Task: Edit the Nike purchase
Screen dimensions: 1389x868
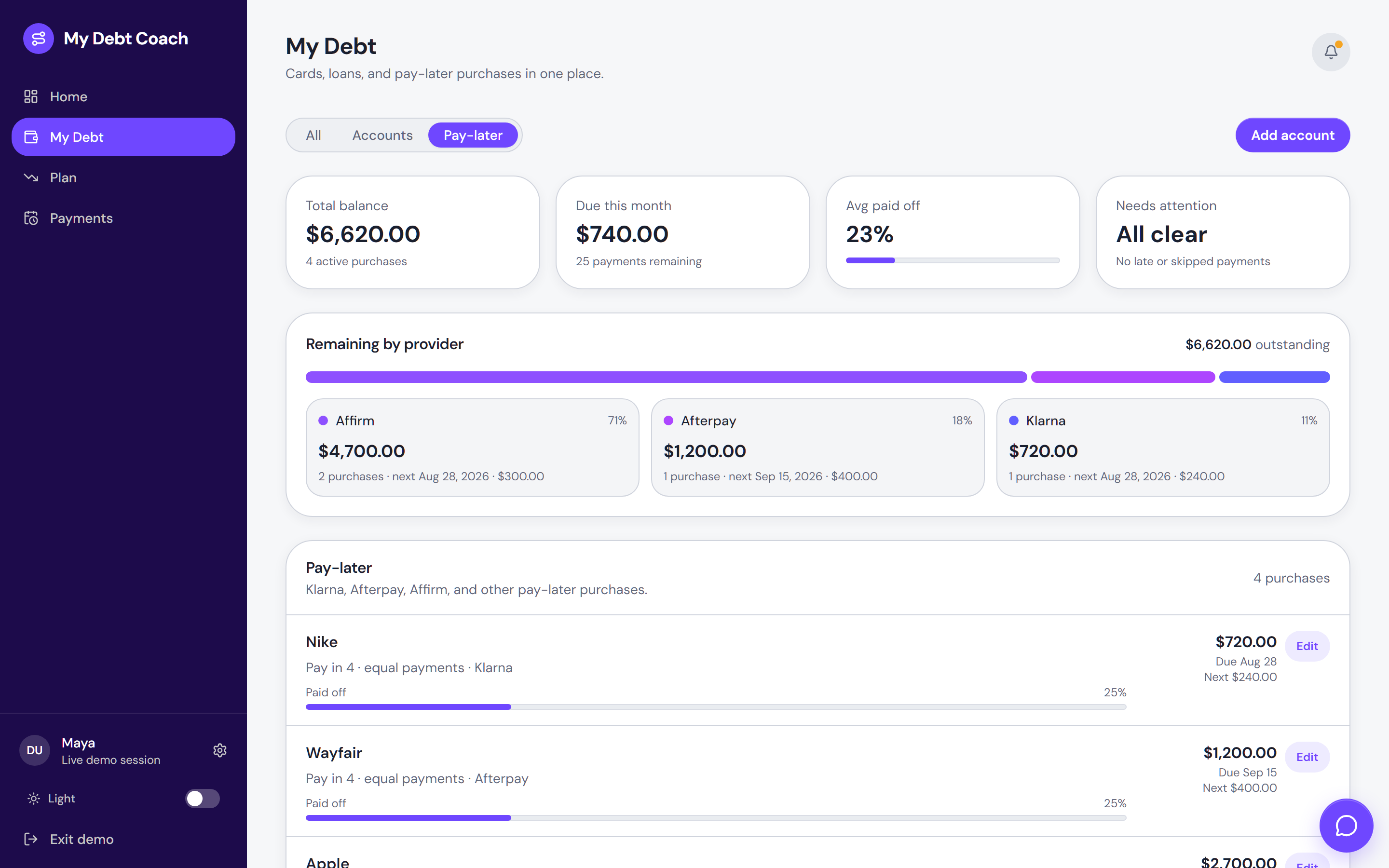Action: point(1307,646)
